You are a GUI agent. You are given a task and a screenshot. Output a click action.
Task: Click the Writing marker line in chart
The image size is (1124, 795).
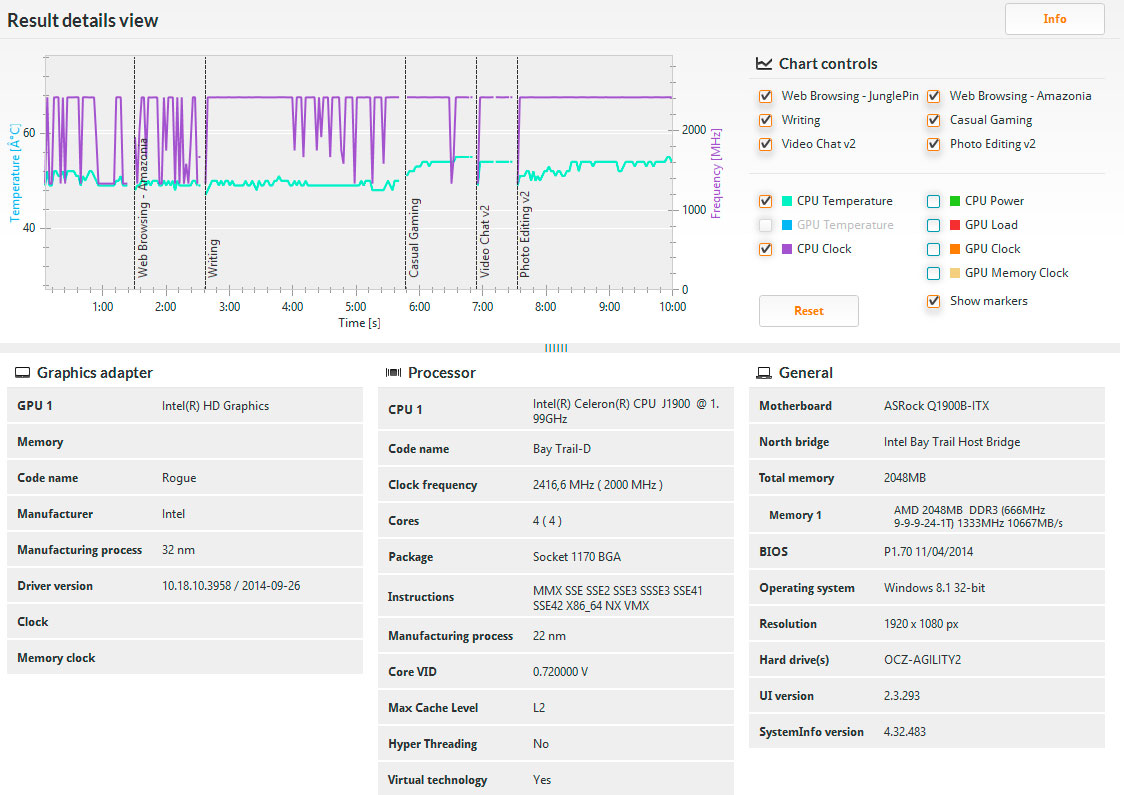[x=206, y=200]
